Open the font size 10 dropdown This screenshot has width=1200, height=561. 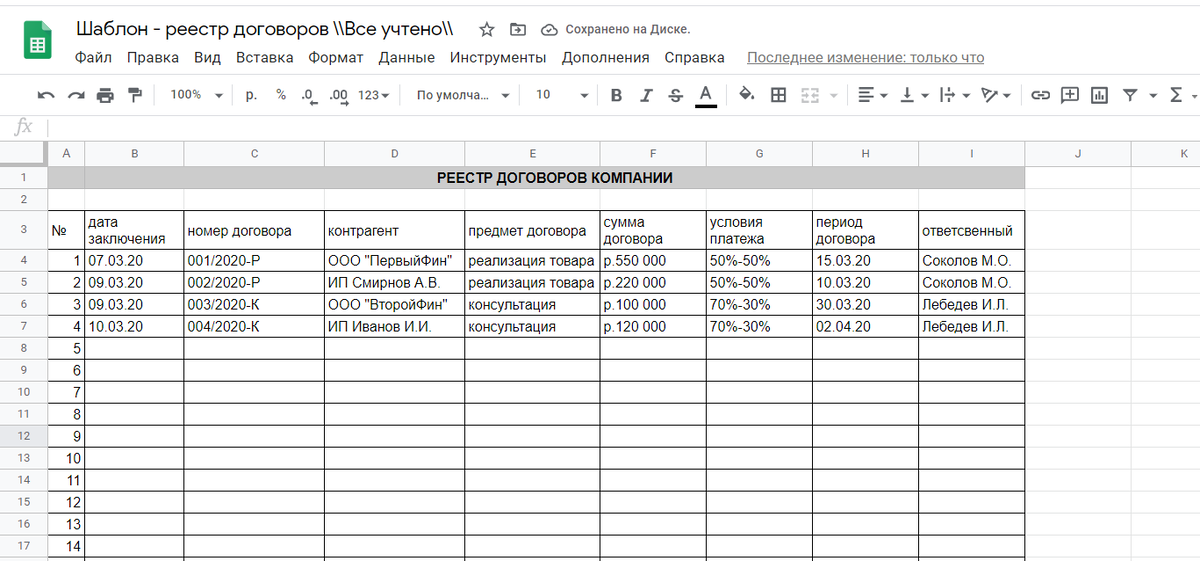click(x=562, y=95)
